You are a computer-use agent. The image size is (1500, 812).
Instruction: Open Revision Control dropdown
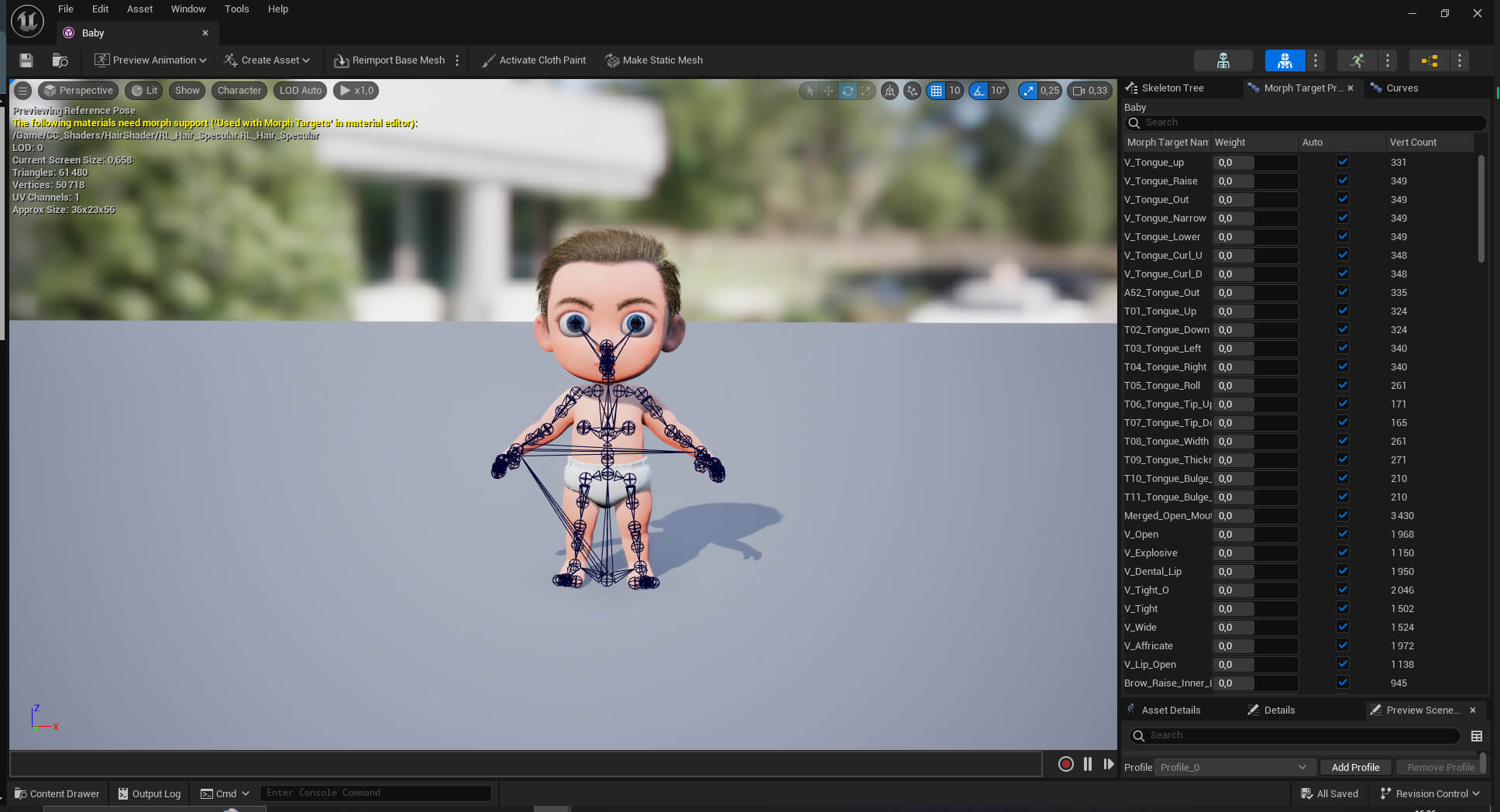pos(1430,793)
